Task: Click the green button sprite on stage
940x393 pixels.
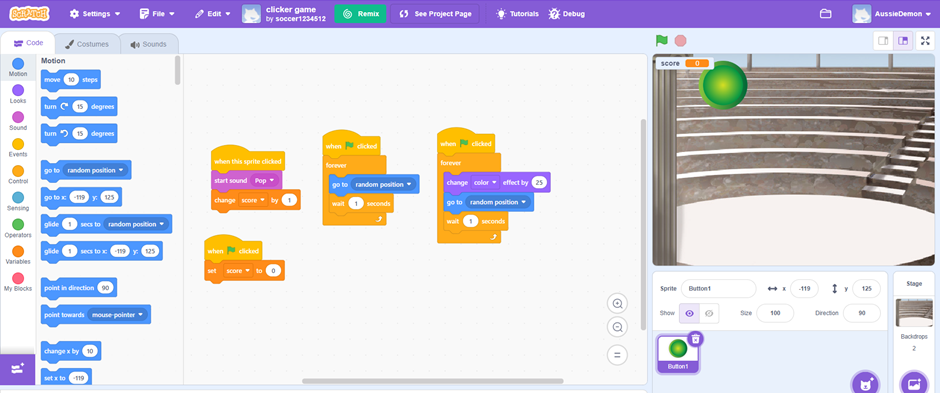Action: pyautogui.click(x=723, y=86)
